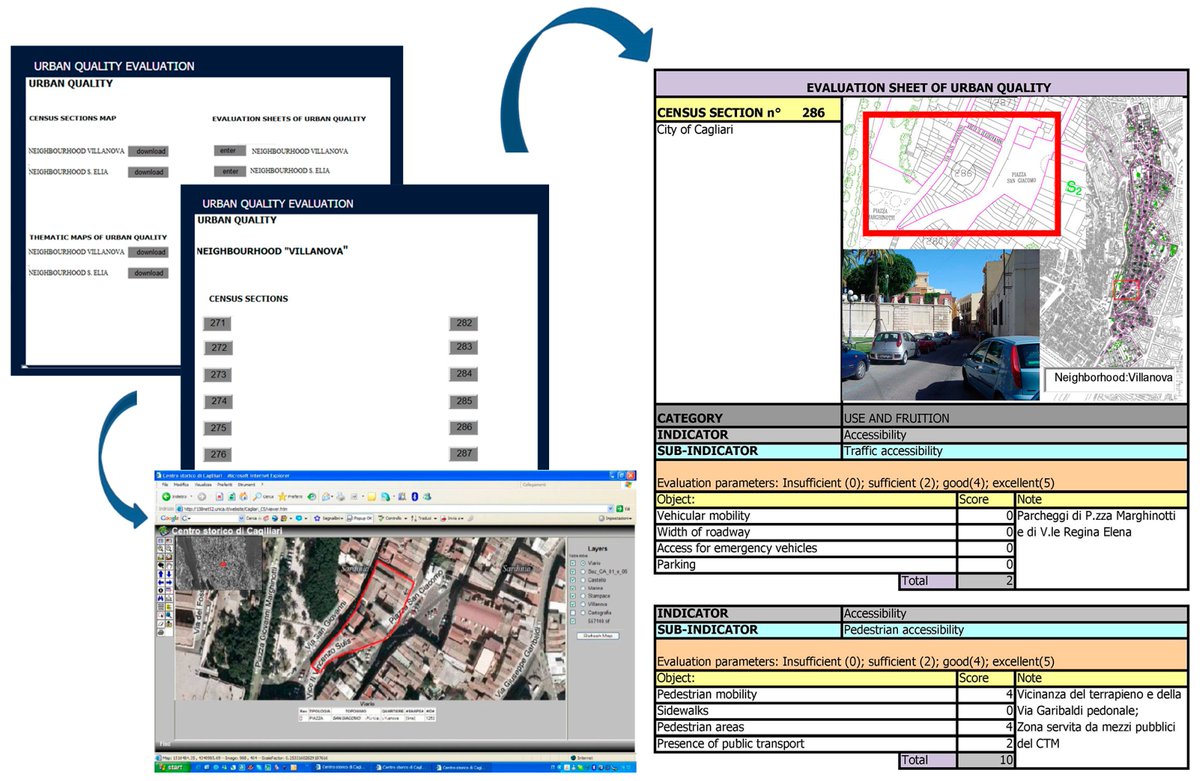Click the IE toolbar print icon
The height and width of the screenshot is (781, 1200).
340,497
